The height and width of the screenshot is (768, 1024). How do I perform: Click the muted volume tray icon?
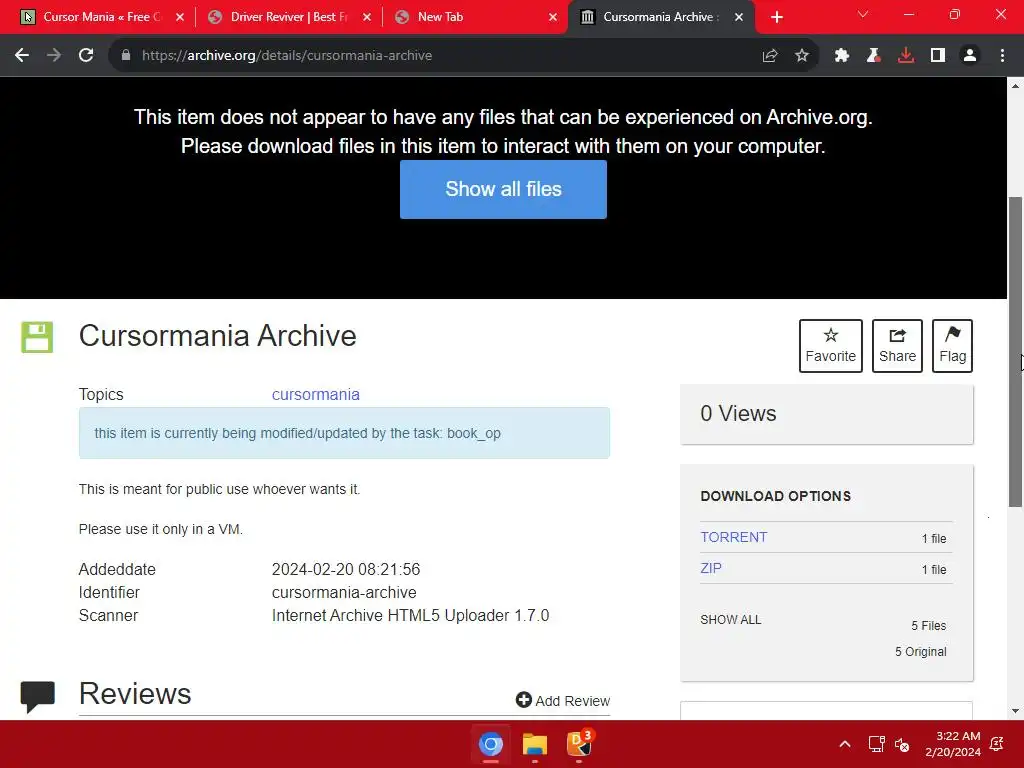point(902,744)
